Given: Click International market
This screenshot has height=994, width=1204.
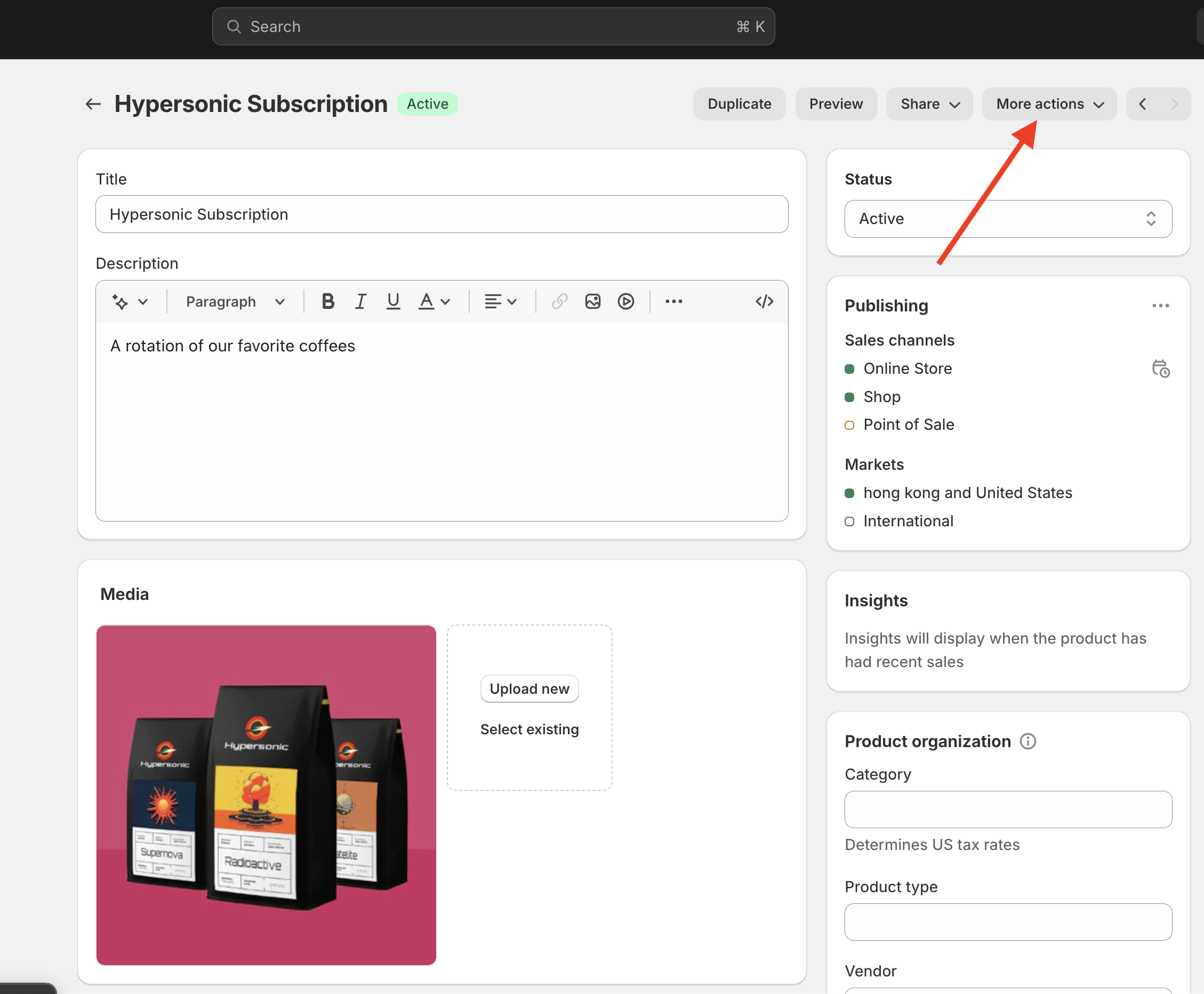Looking at the screenshot, I should 908,521.
